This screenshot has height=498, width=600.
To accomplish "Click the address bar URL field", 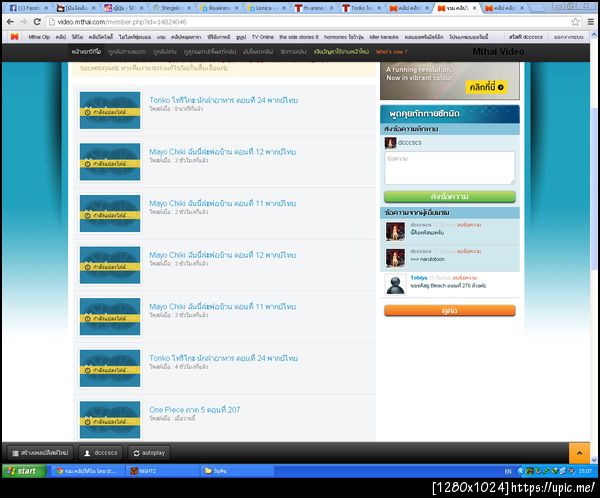I will pos(306,22).
